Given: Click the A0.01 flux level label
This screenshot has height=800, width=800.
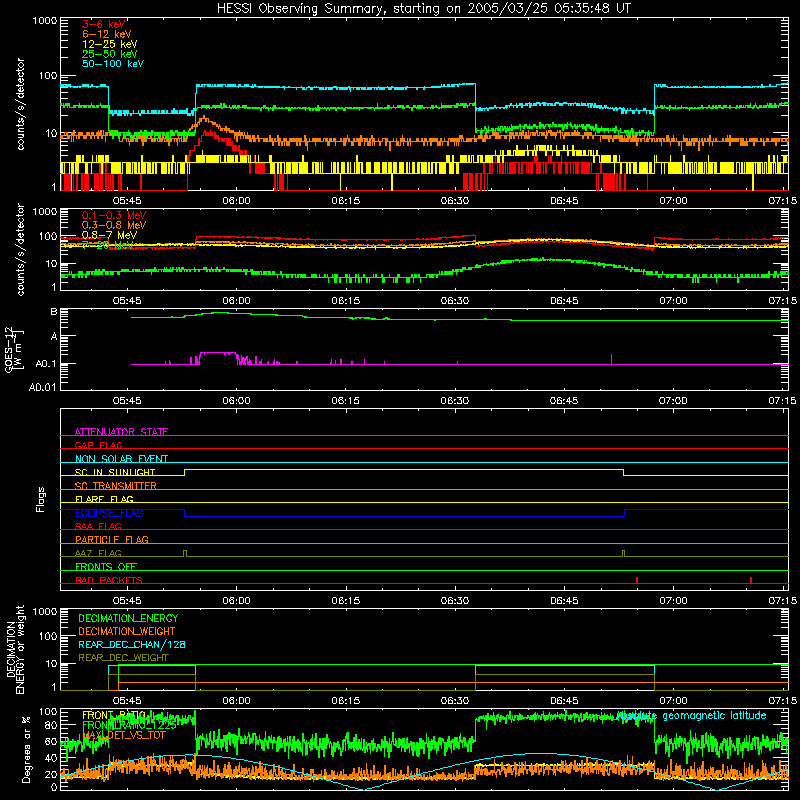Looking at the screenshot, I should coord(42,387).
